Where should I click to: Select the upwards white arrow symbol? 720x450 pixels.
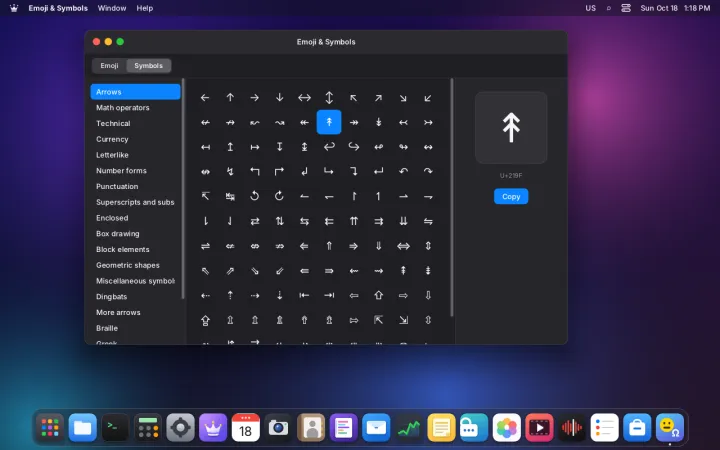(x=379, y=295)
